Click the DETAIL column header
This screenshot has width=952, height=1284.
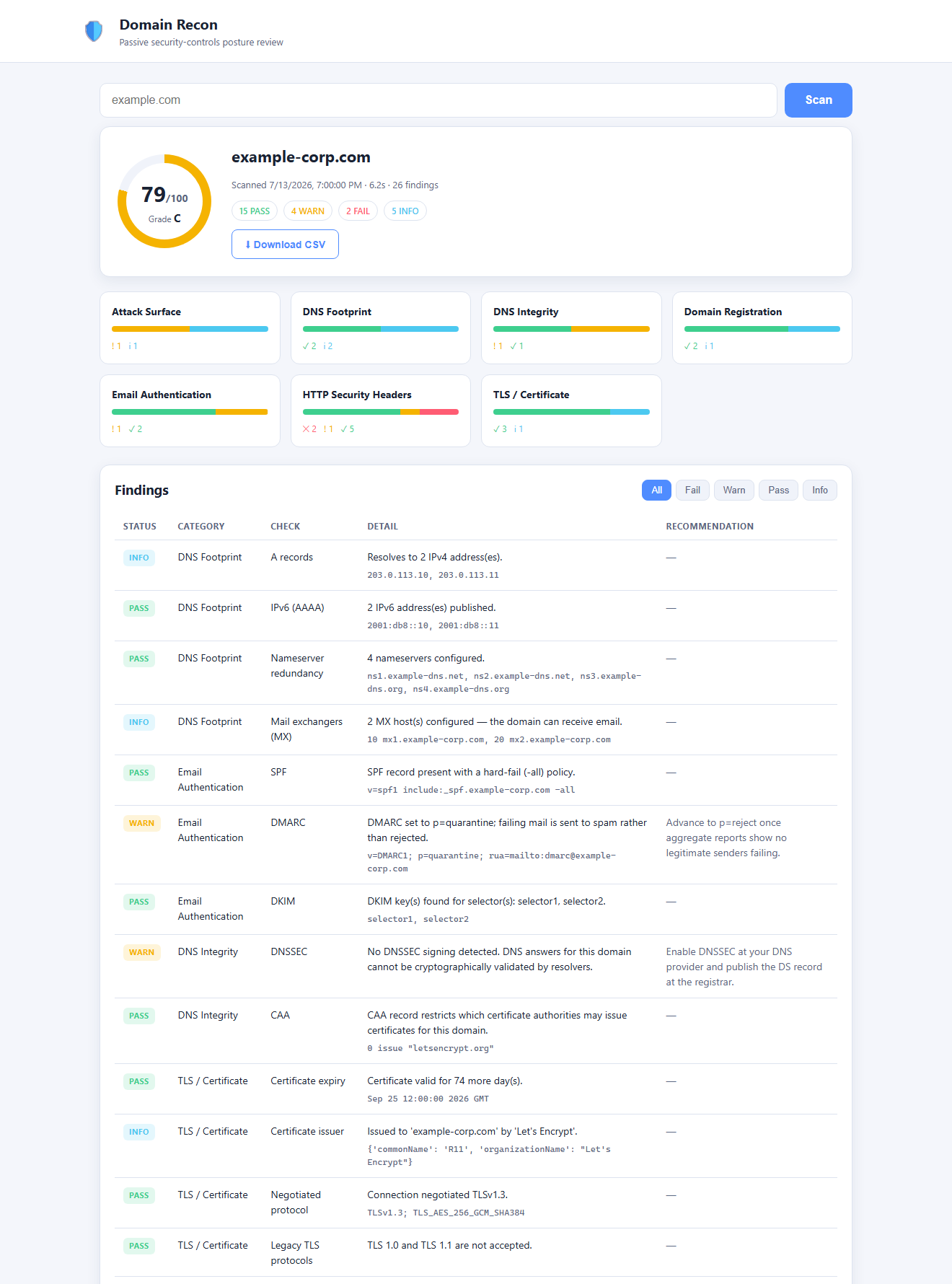pyautogui.click(x=382, y=527)
